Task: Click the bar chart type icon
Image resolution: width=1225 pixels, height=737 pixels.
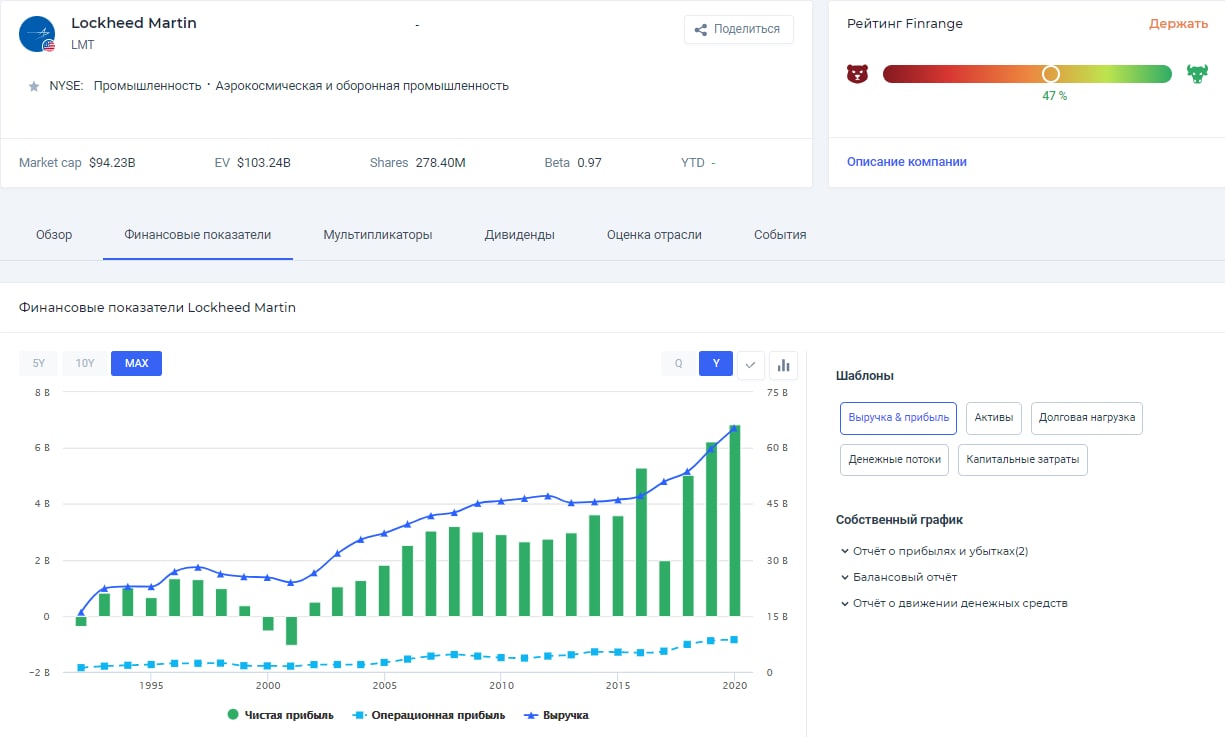Action: [783, 364]
